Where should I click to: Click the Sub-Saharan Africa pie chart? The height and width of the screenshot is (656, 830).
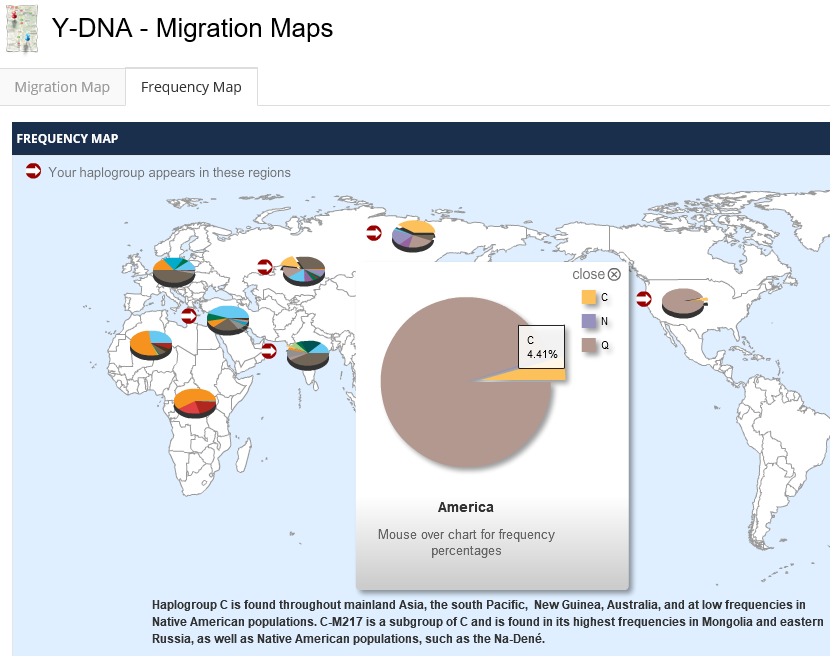click(195, 402)
